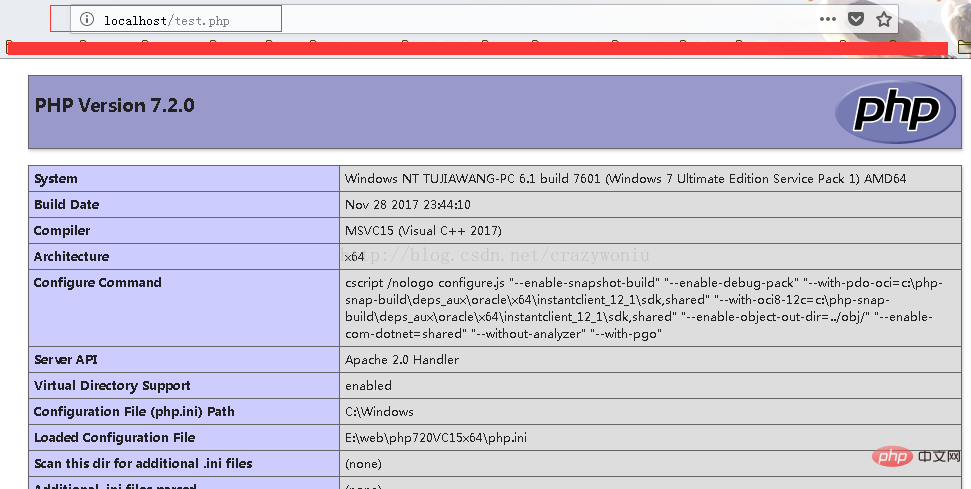Save page with the Pocket icon
The height and width of the screenshot is (489, 971).
coord(856,18)
